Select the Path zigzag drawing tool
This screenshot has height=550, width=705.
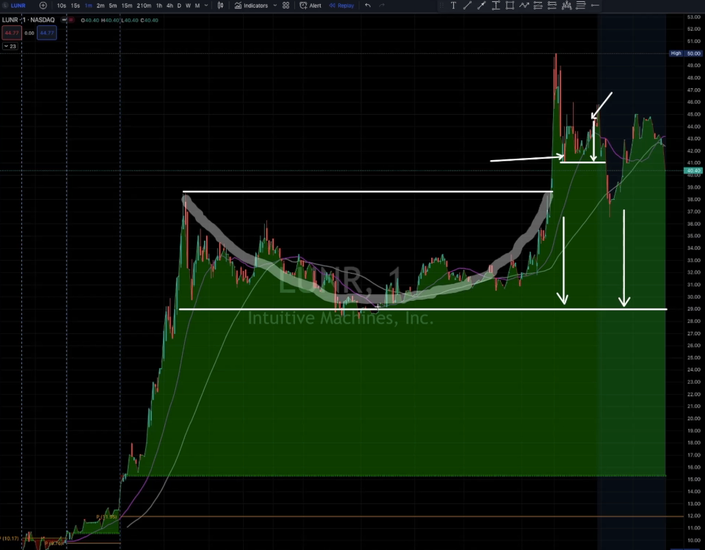(x=524, y=5)
